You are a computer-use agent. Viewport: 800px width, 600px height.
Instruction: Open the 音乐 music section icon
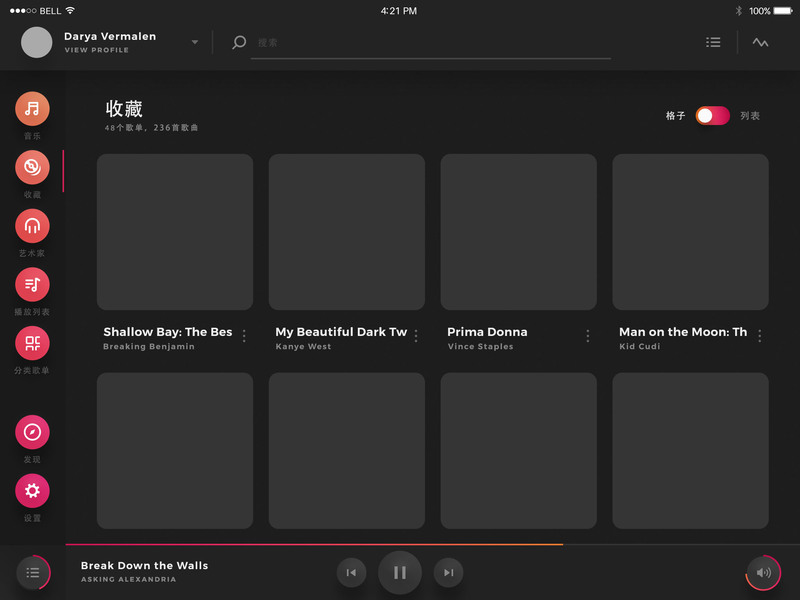pyautogui.click(x=32, y=109)
